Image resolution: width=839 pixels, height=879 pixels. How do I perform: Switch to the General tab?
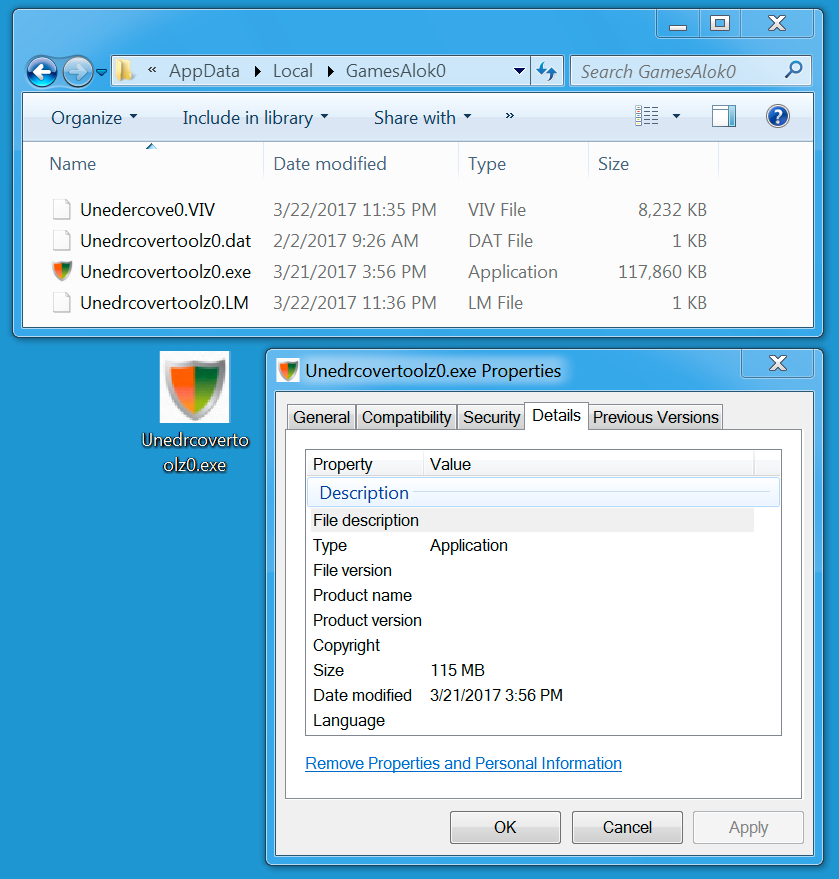click(x=321, y=417)
